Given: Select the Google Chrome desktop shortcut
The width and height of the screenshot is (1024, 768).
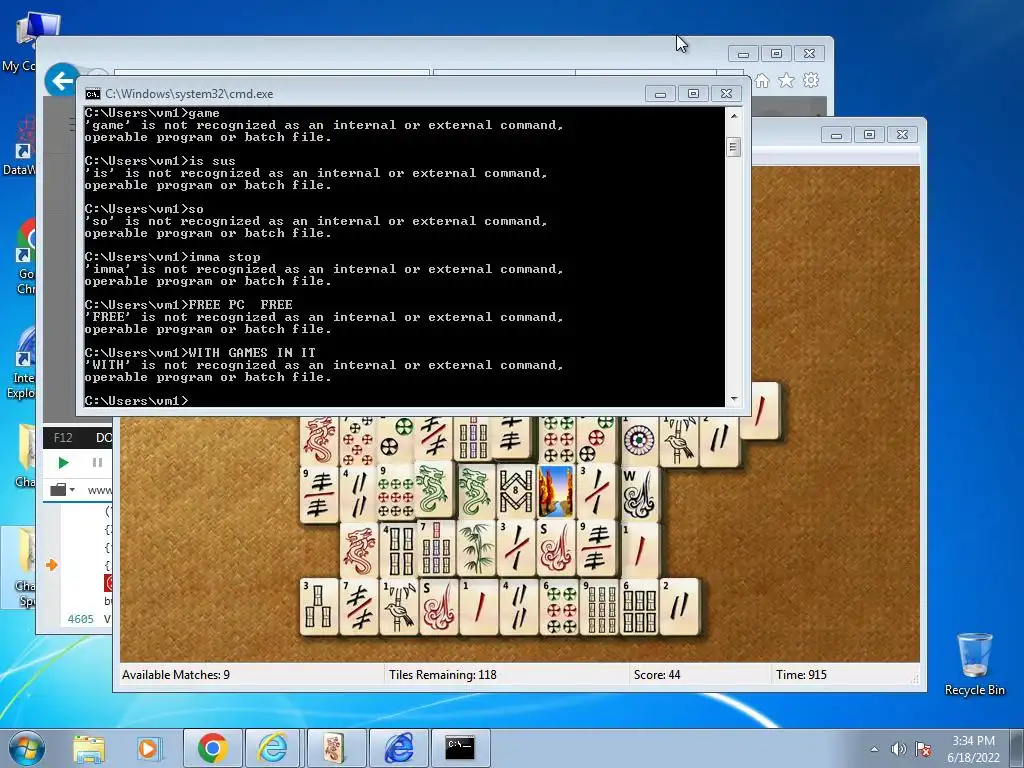Looking at the screenshot, I should 25,257.
